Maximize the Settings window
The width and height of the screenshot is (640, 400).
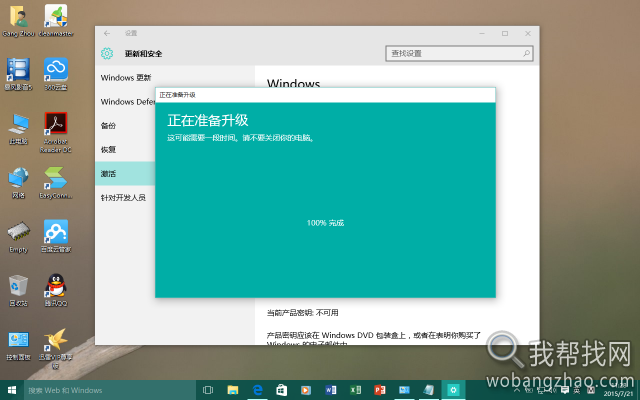pyautogui.click(x=505, y=33)
